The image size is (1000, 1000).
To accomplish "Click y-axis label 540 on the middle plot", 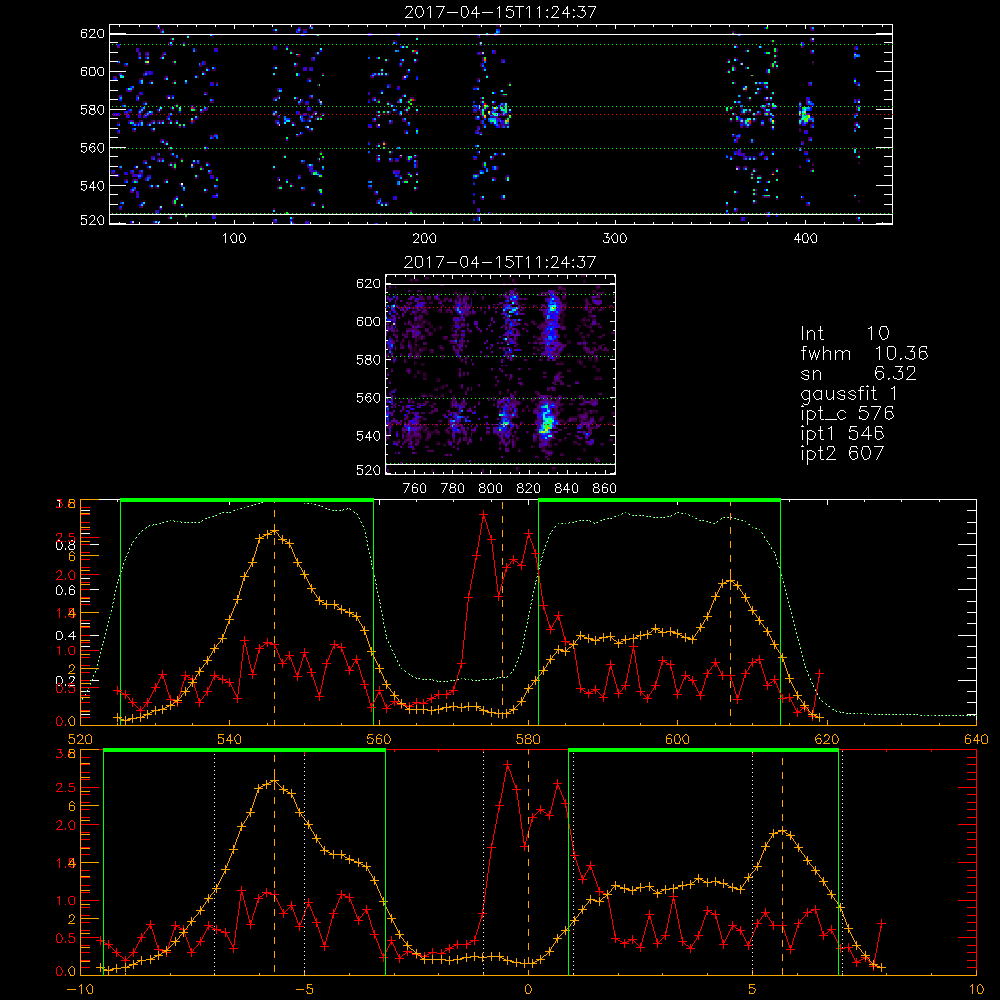I will tap(368, 436).
